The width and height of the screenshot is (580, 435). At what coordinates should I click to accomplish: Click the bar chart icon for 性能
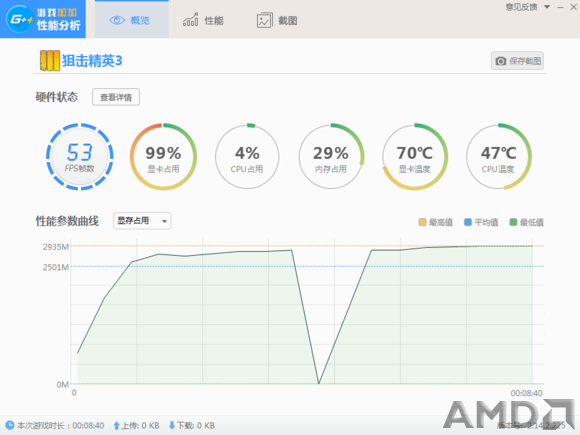[x=190, y=20]
